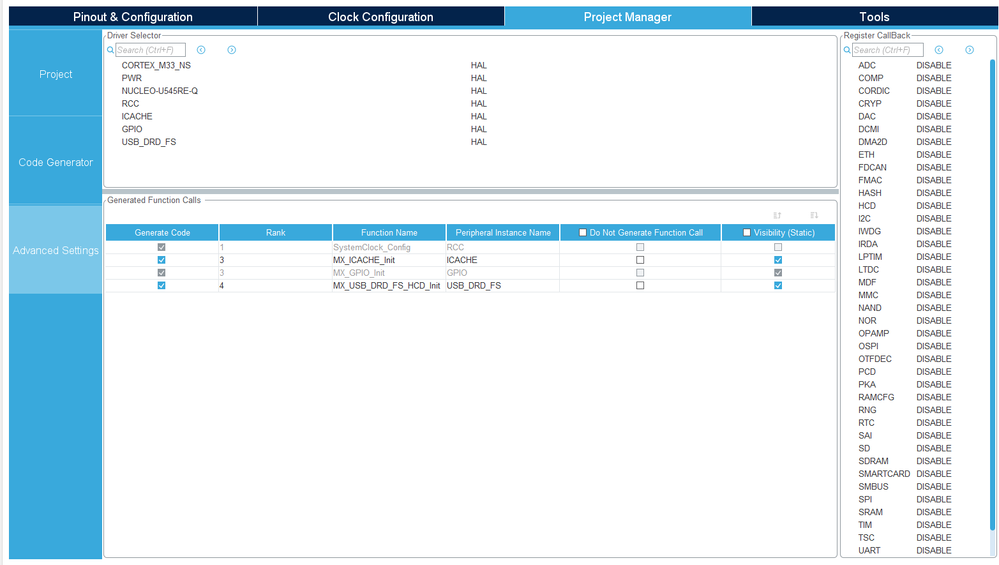Viewport: 999px width, 565px height.
Task: Open Clock Configuration tab
Action: click(380, 17)
